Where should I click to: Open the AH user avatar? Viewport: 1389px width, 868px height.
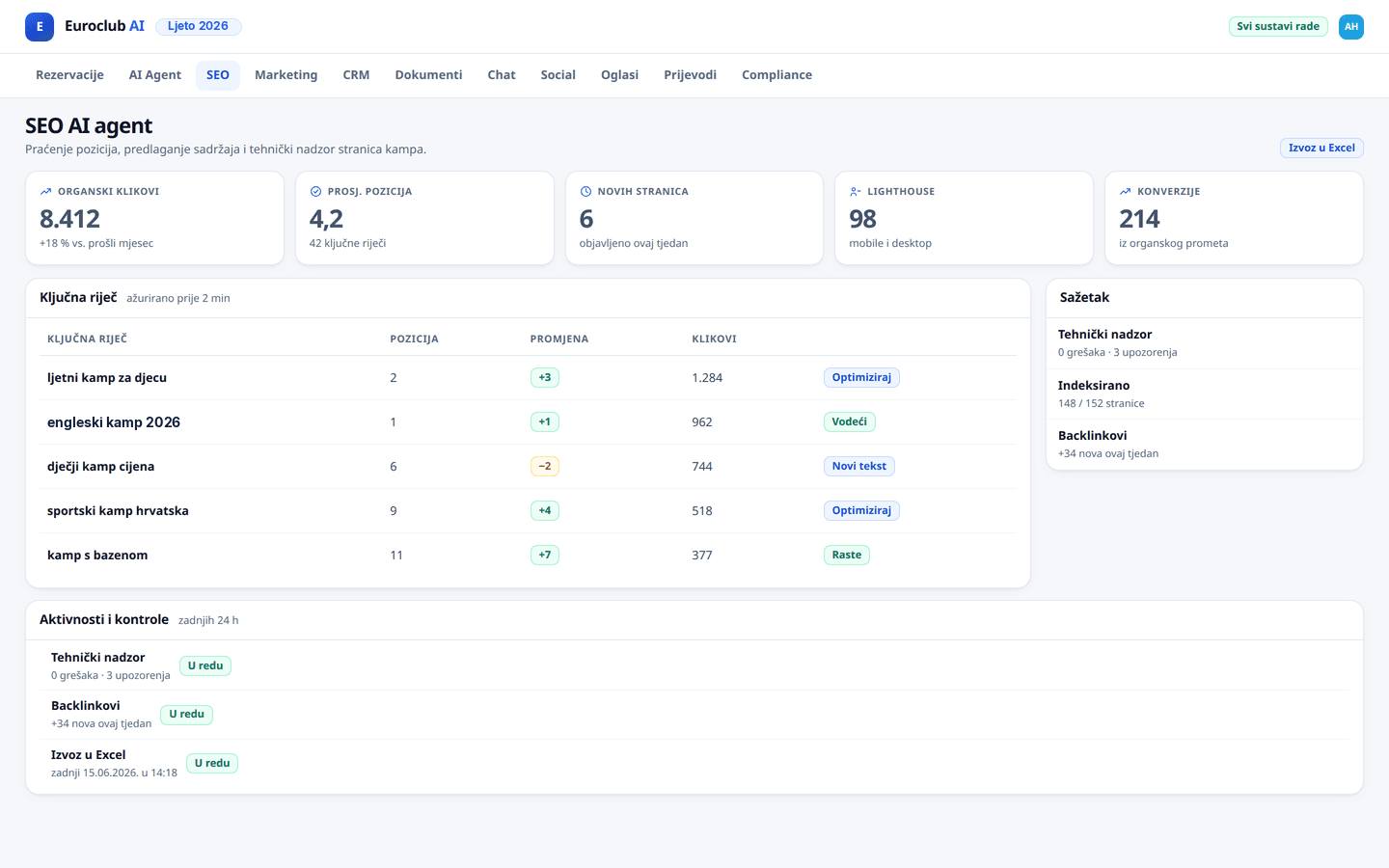pyautogui.click(x=1351, y=27)
